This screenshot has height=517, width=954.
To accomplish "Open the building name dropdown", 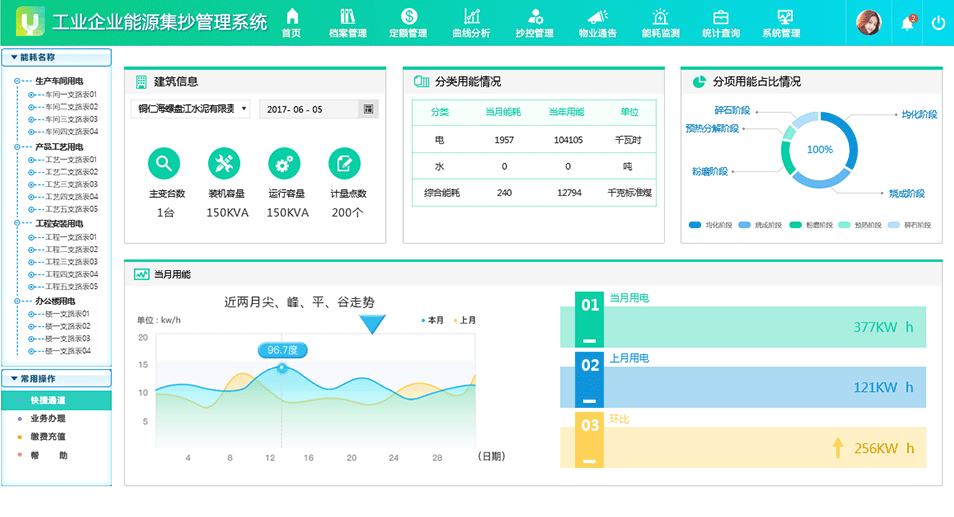I will (190, 109).
